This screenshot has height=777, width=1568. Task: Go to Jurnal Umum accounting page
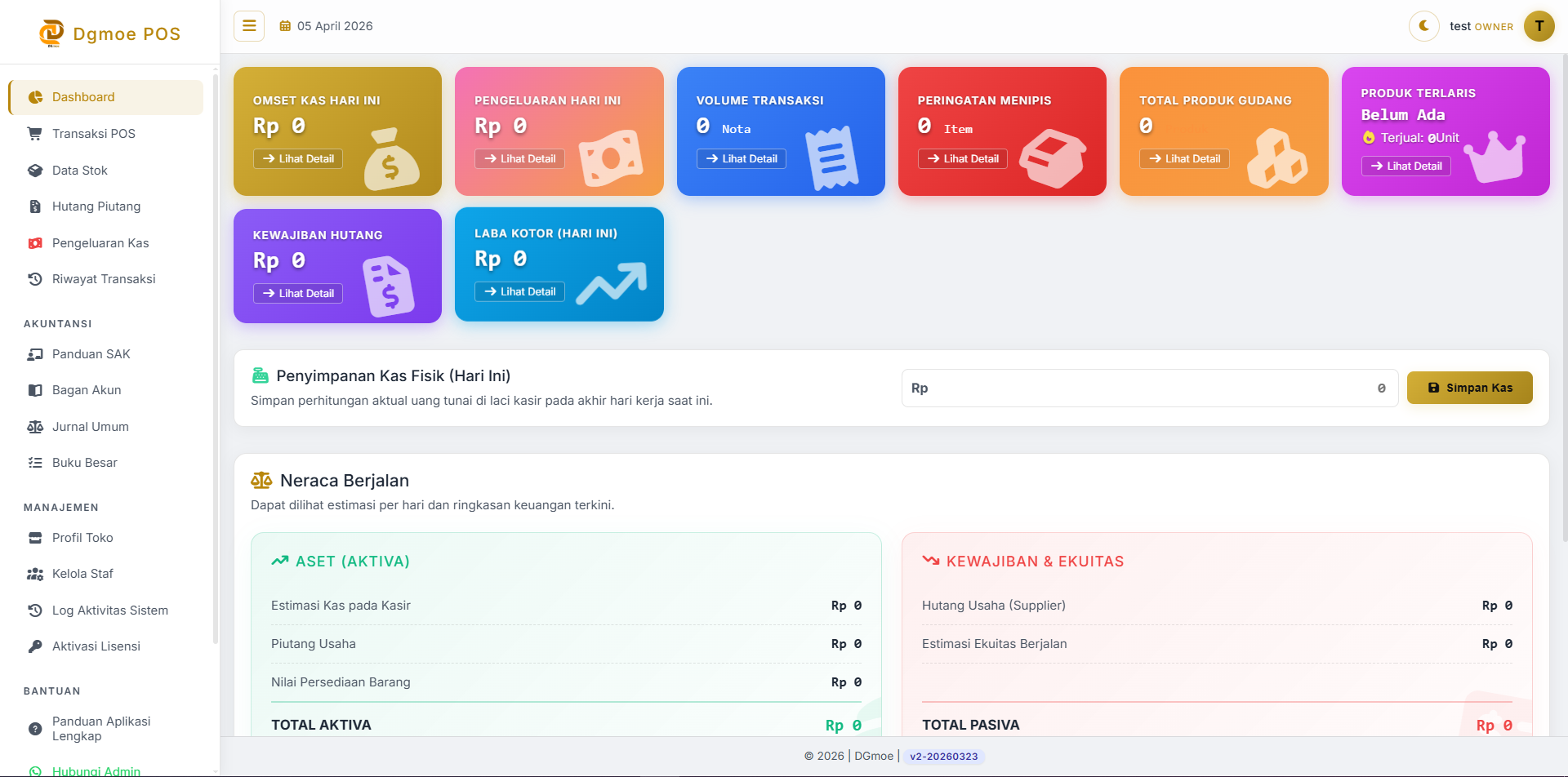(x=90, y=427)
